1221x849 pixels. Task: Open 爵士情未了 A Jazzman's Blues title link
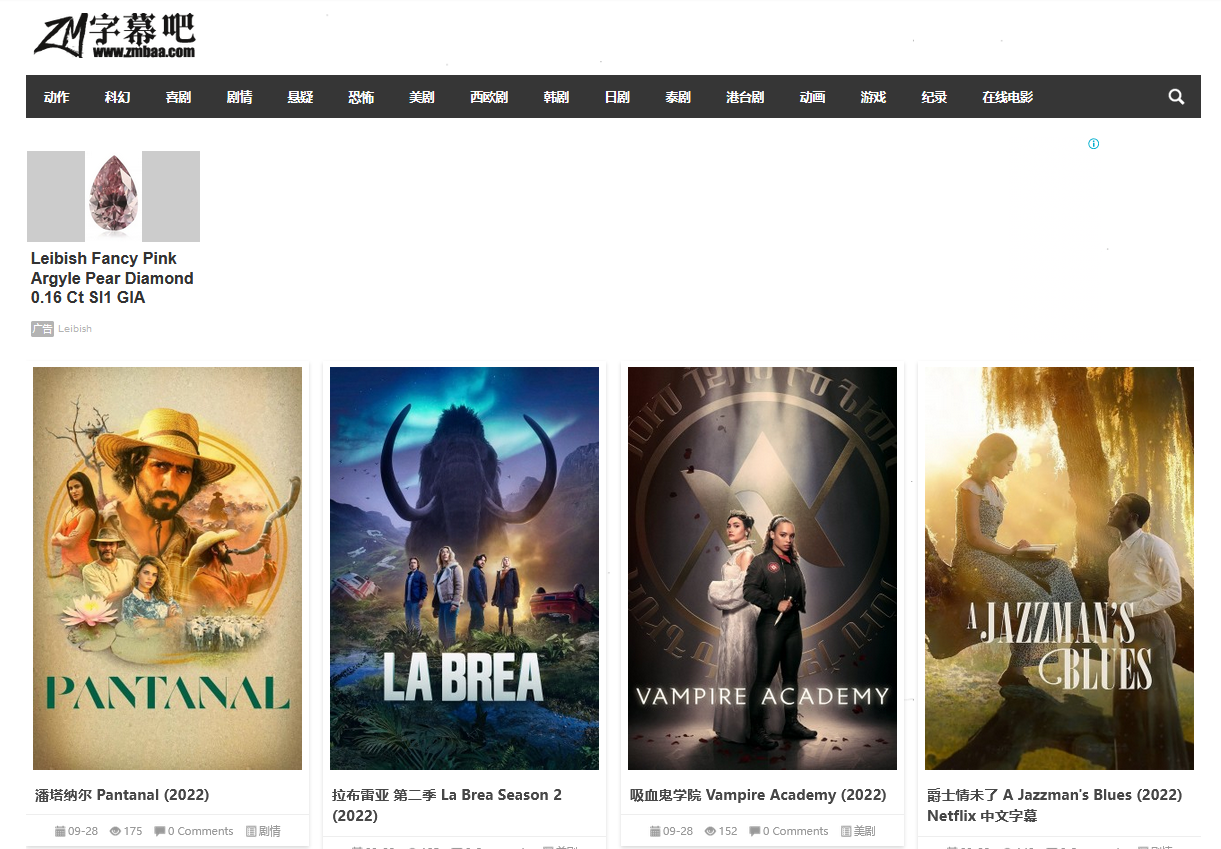tap(1054, 805)
